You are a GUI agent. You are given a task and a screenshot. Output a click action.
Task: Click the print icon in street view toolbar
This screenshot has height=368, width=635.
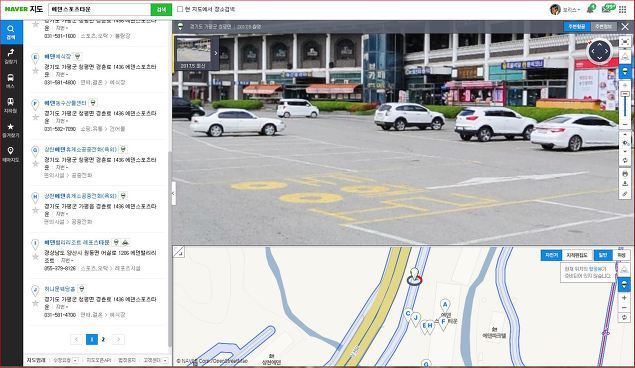point(625,174)
